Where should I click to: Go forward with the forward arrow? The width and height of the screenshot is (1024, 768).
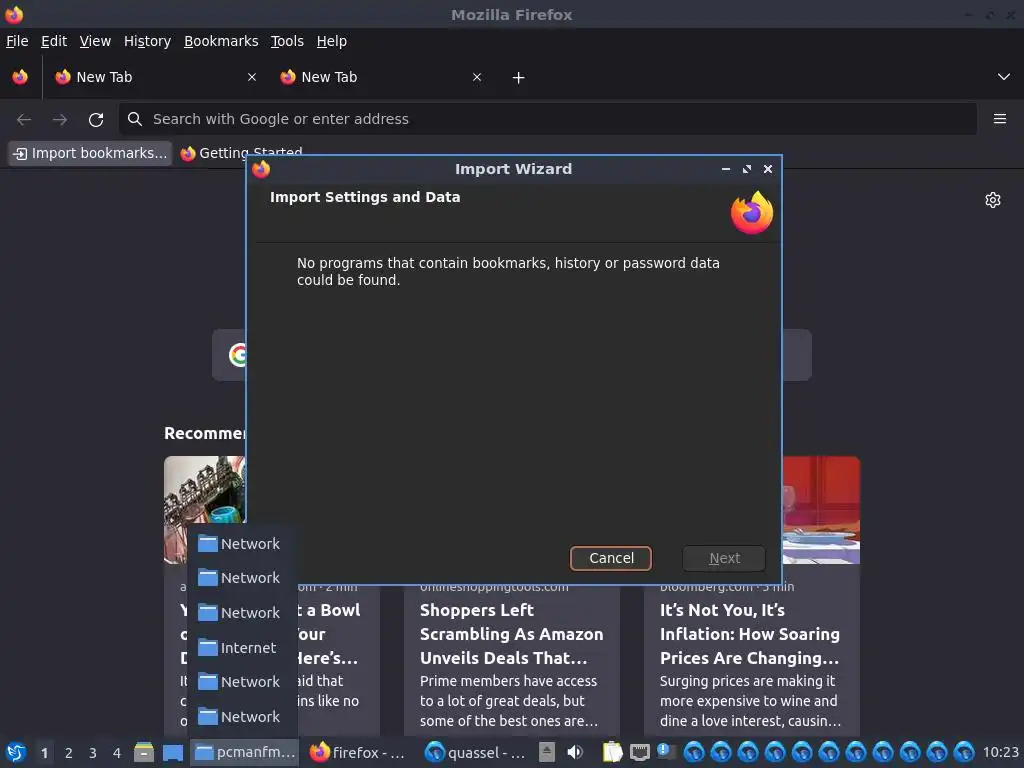(x=59, y=119)
